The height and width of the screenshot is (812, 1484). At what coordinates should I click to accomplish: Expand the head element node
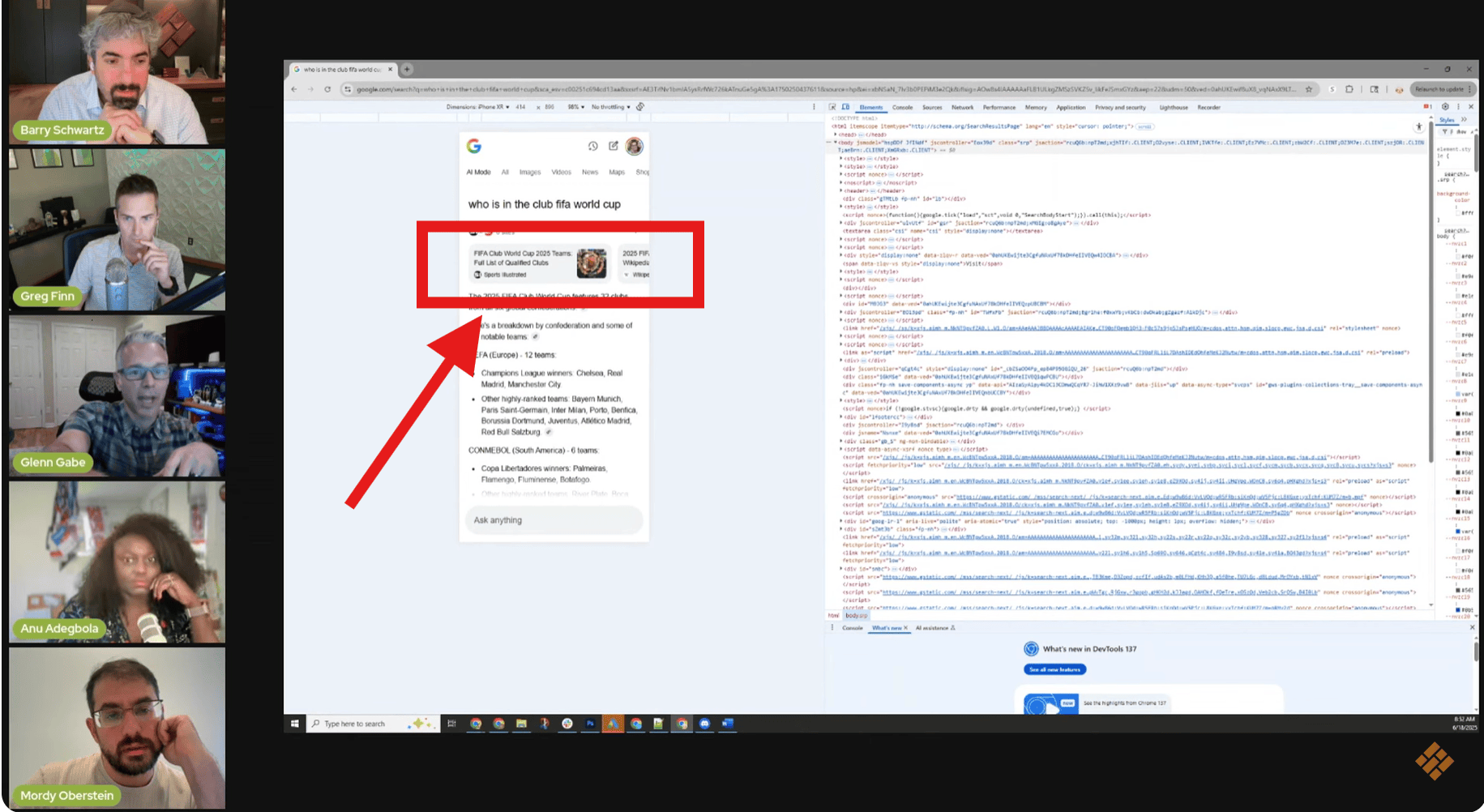836,135
